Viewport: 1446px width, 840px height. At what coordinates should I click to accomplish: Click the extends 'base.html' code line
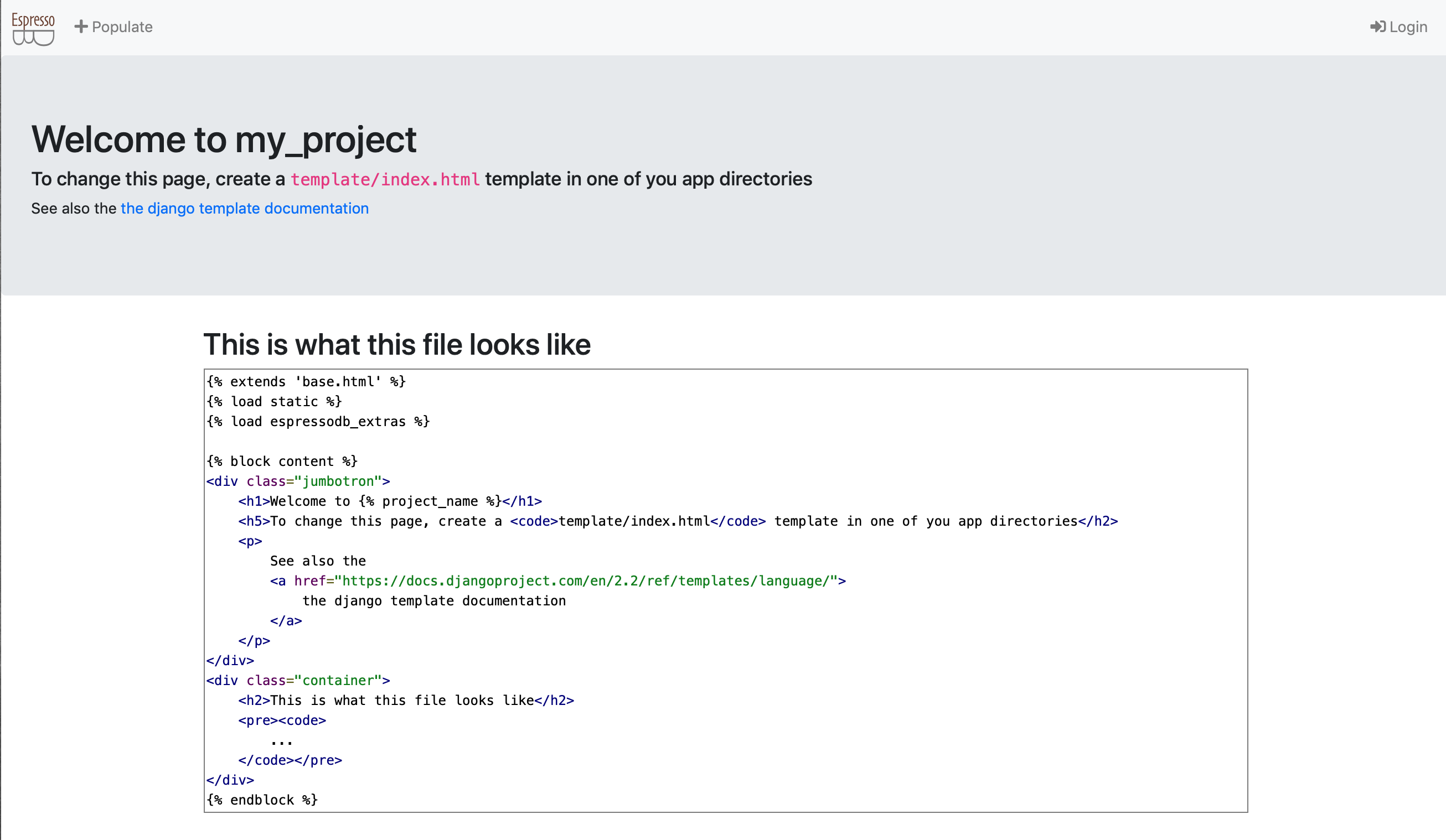tap(306, 382)
